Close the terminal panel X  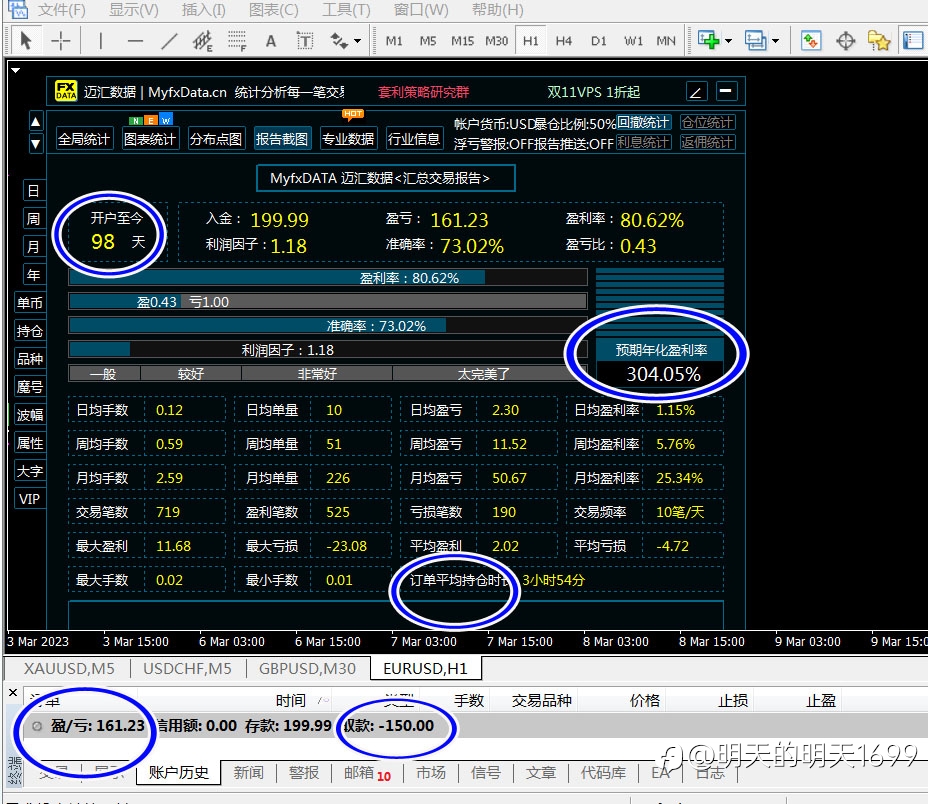13,692
